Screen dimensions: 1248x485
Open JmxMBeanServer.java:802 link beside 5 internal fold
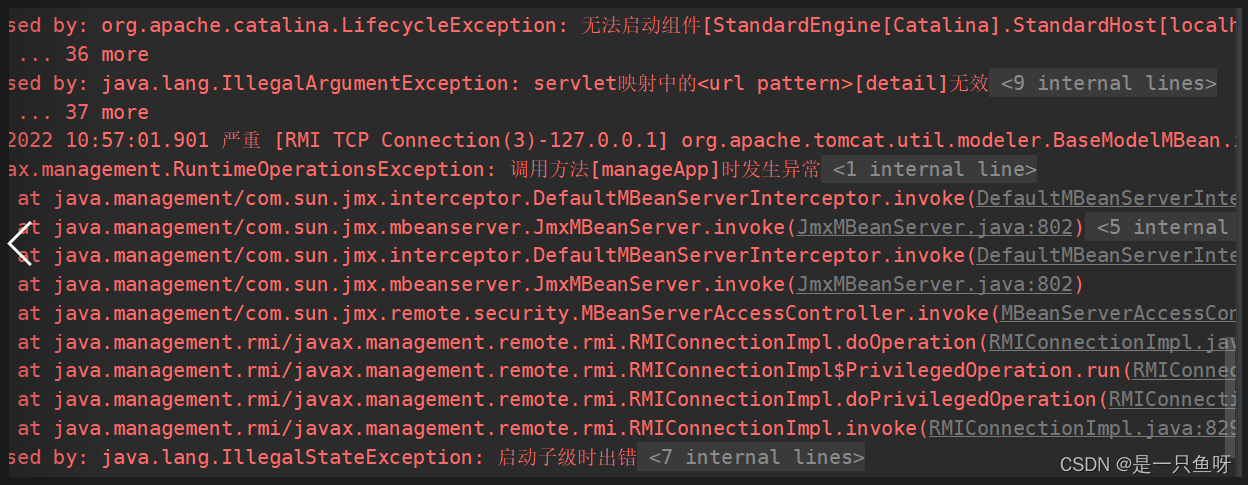coord(940,227)
